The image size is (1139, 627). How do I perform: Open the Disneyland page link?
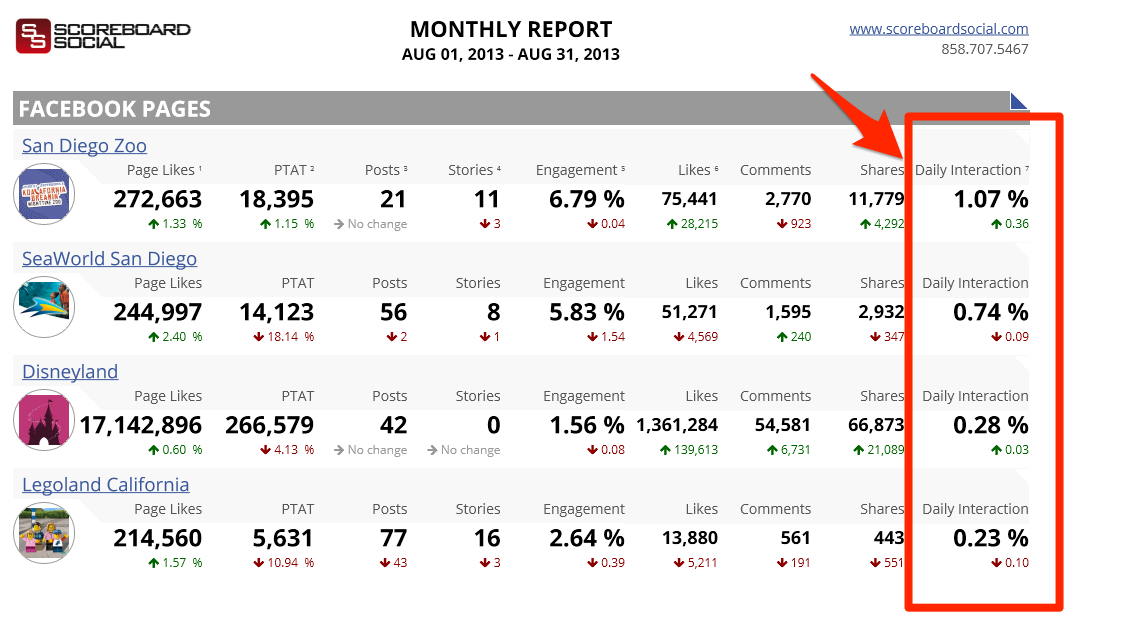70,372
